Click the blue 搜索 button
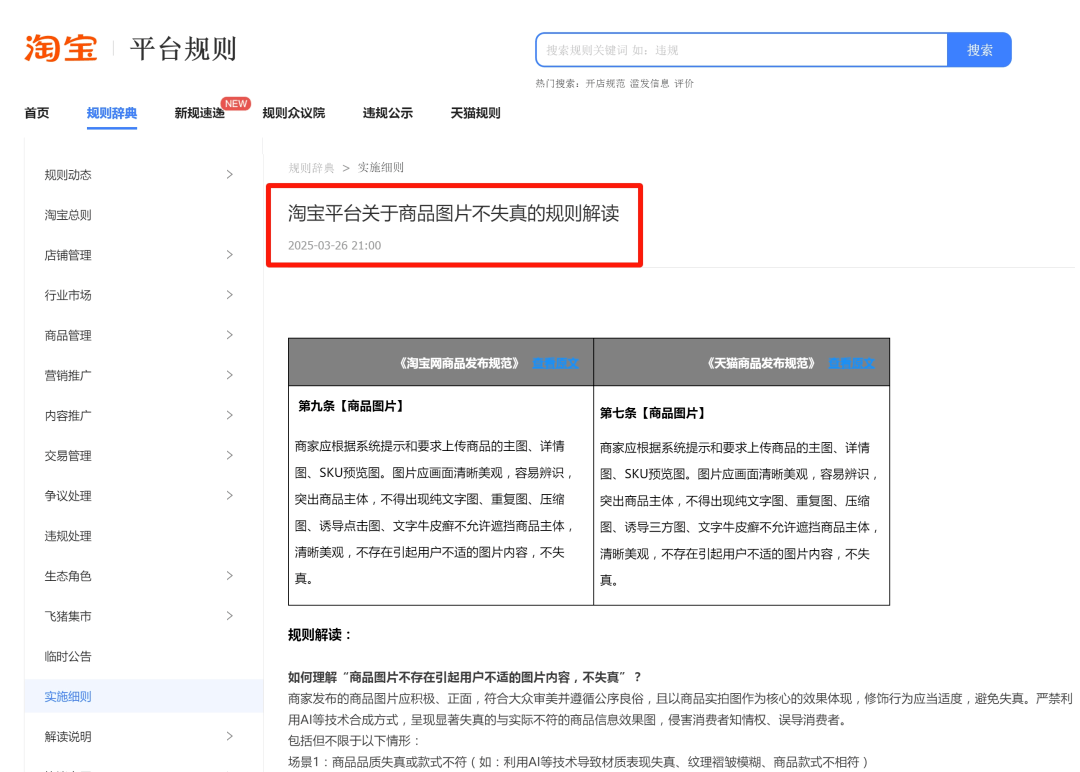 pyautogui.click(x=979, y=50)
